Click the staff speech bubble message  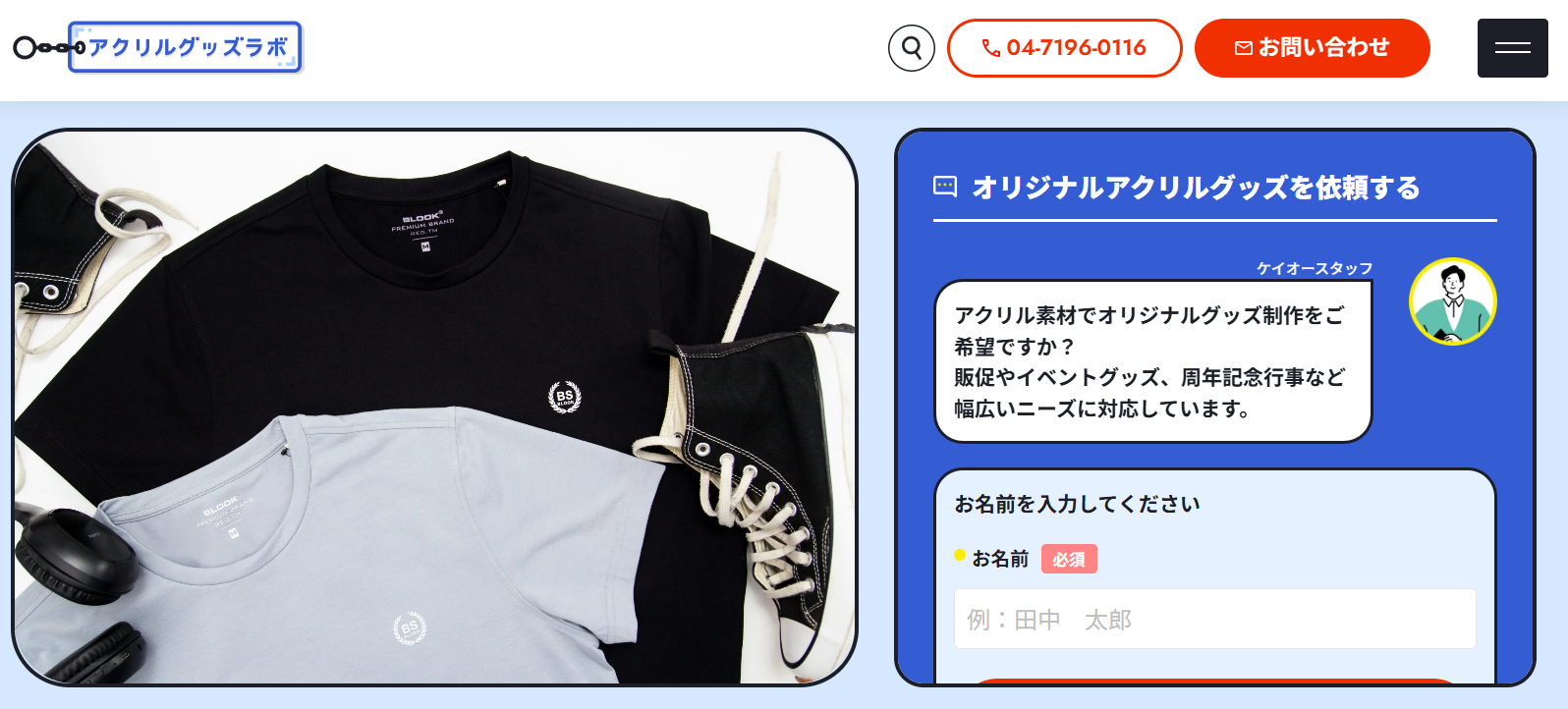pyautogui.click(x=1152, y=361)
